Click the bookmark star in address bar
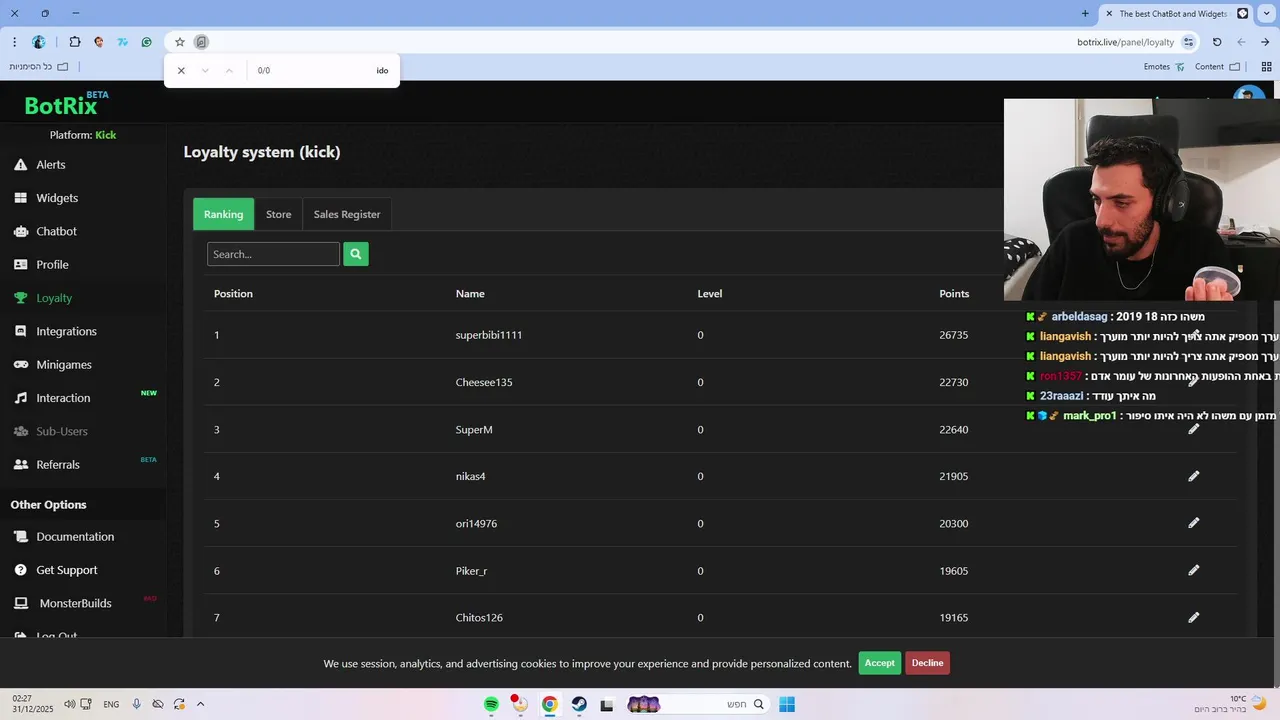 click(180, 42)
